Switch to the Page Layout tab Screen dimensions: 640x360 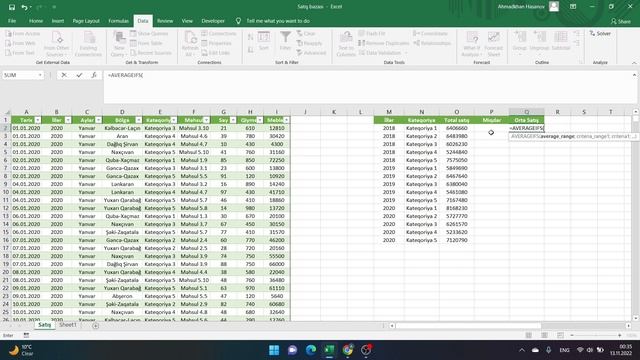click(x=86, y=21)
